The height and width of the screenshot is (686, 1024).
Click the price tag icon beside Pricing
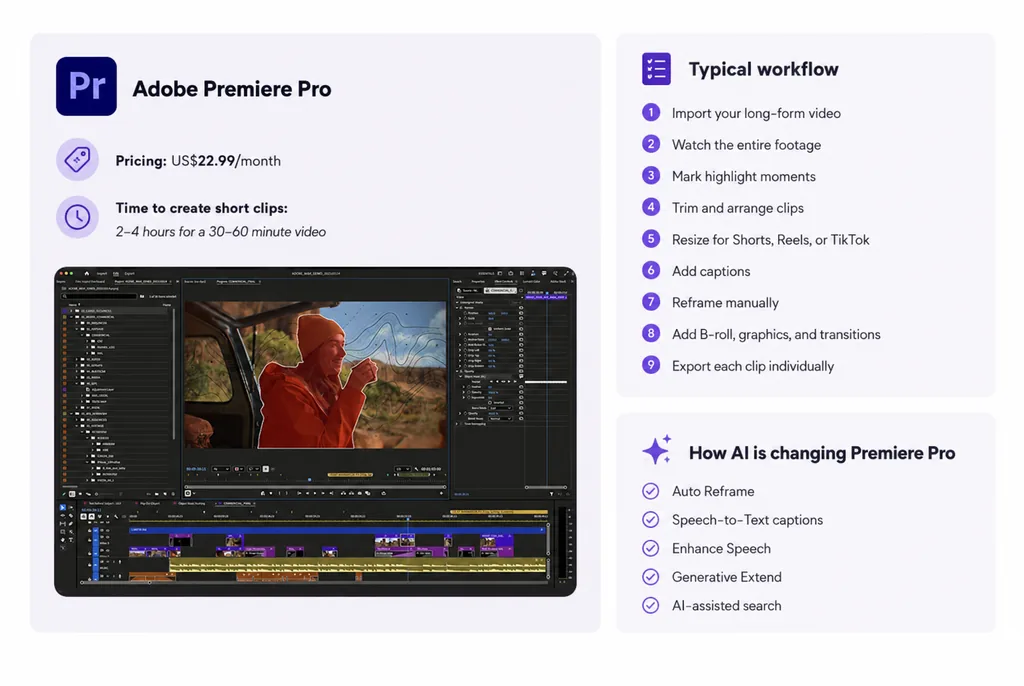point(77,159)
